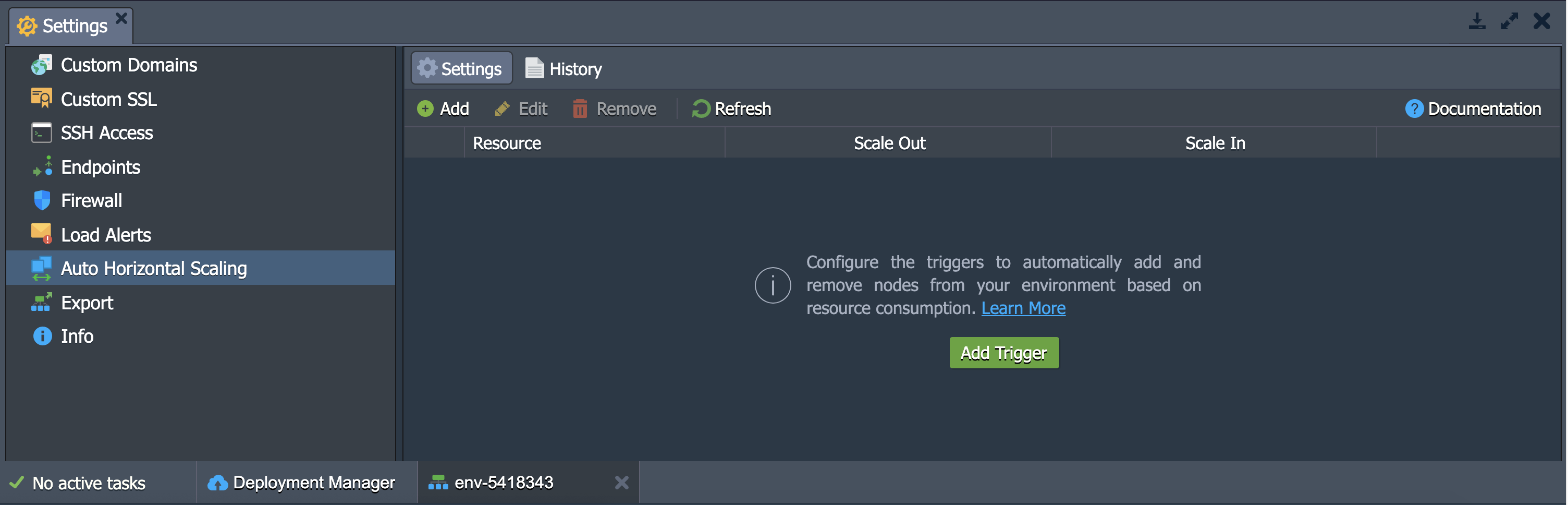Select SSH Access in sidebar
This screenshot has width=1568, height=505.
point(106,133)
